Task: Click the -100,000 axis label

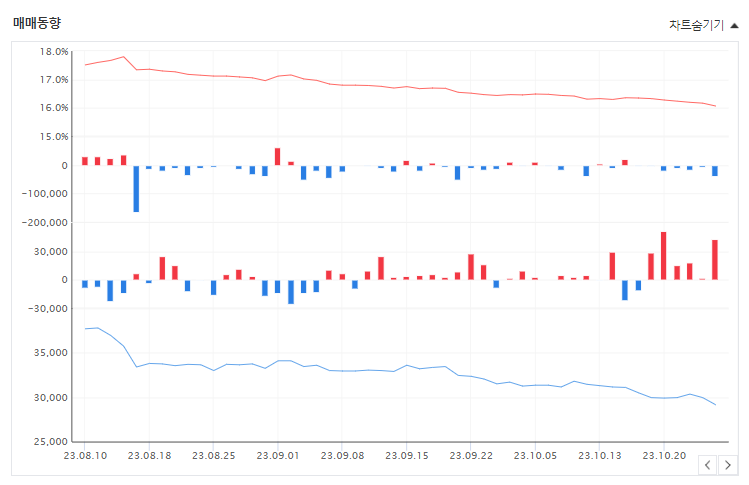Action: [45, 194]
